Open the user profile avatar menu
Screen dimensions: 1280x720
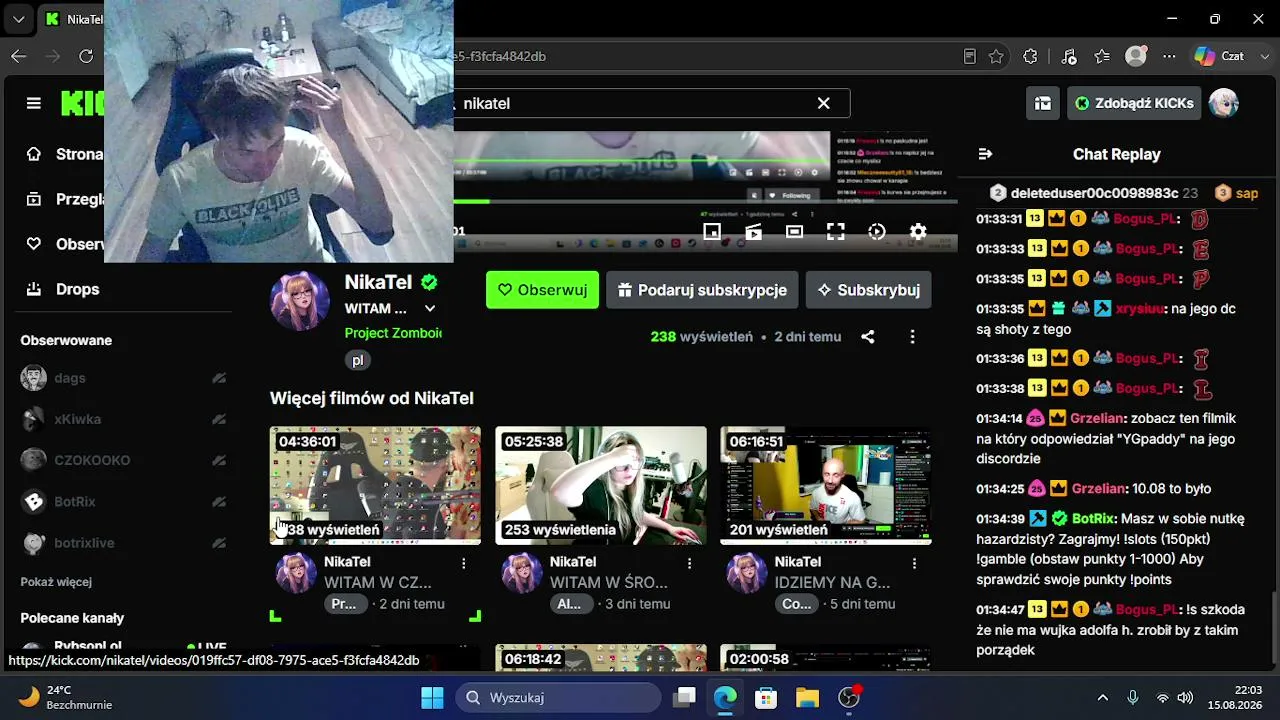pyautogui.click(x=1224, y=103)
